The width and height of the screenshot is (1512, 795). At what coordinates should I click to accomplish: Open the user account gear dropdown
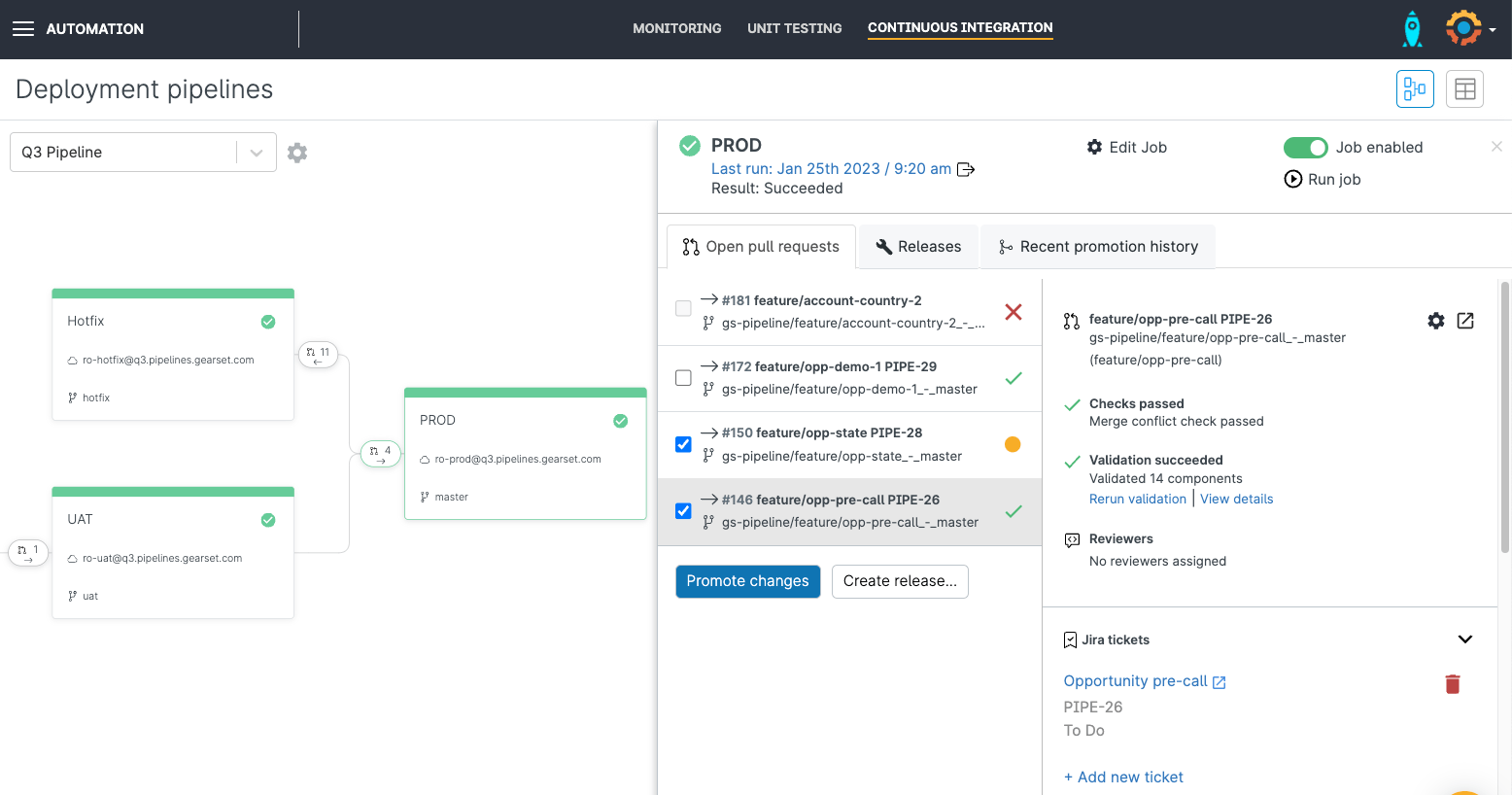[x=1469, y=29]
